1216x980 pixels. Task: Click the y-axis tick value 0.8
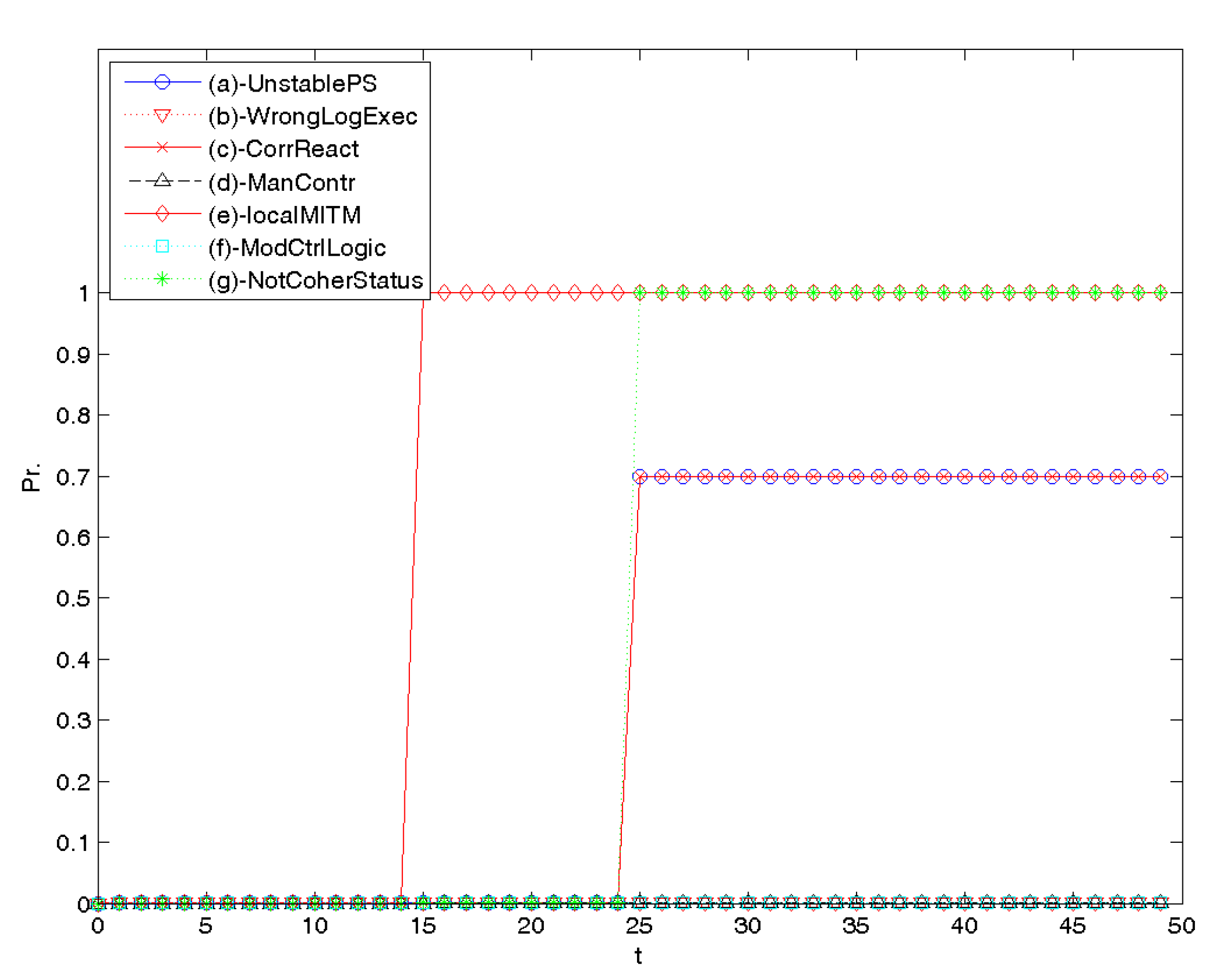coord(73,416)
